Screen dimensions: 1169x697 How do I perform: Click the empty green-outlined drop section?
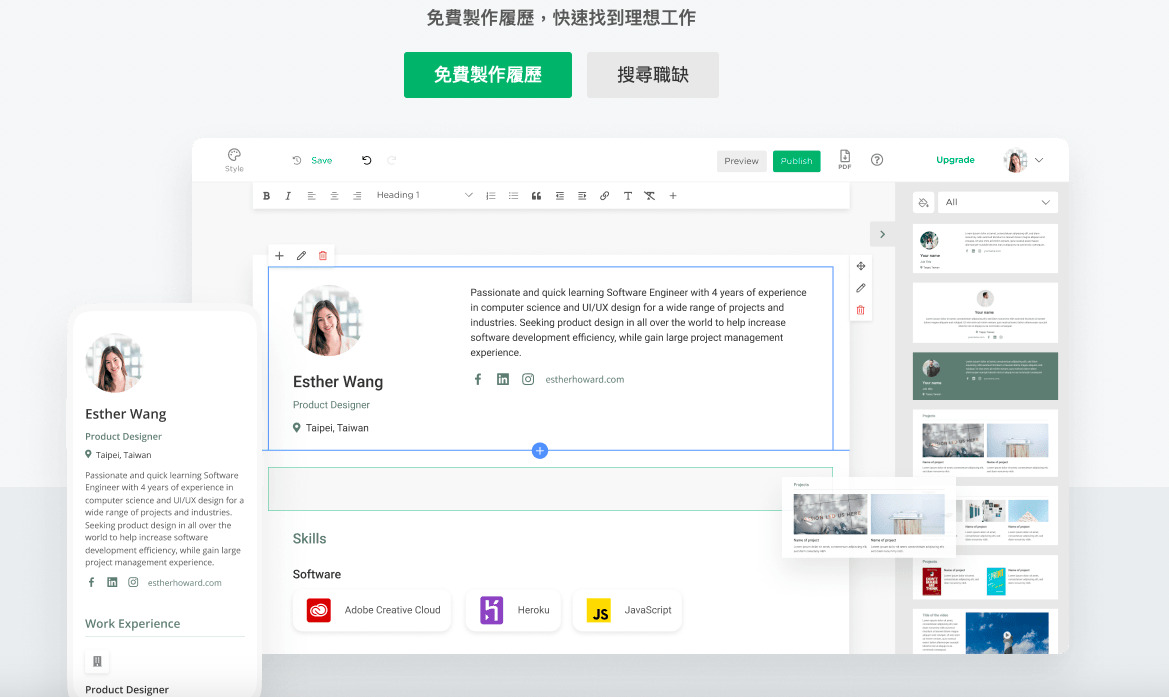click(550, 489)
